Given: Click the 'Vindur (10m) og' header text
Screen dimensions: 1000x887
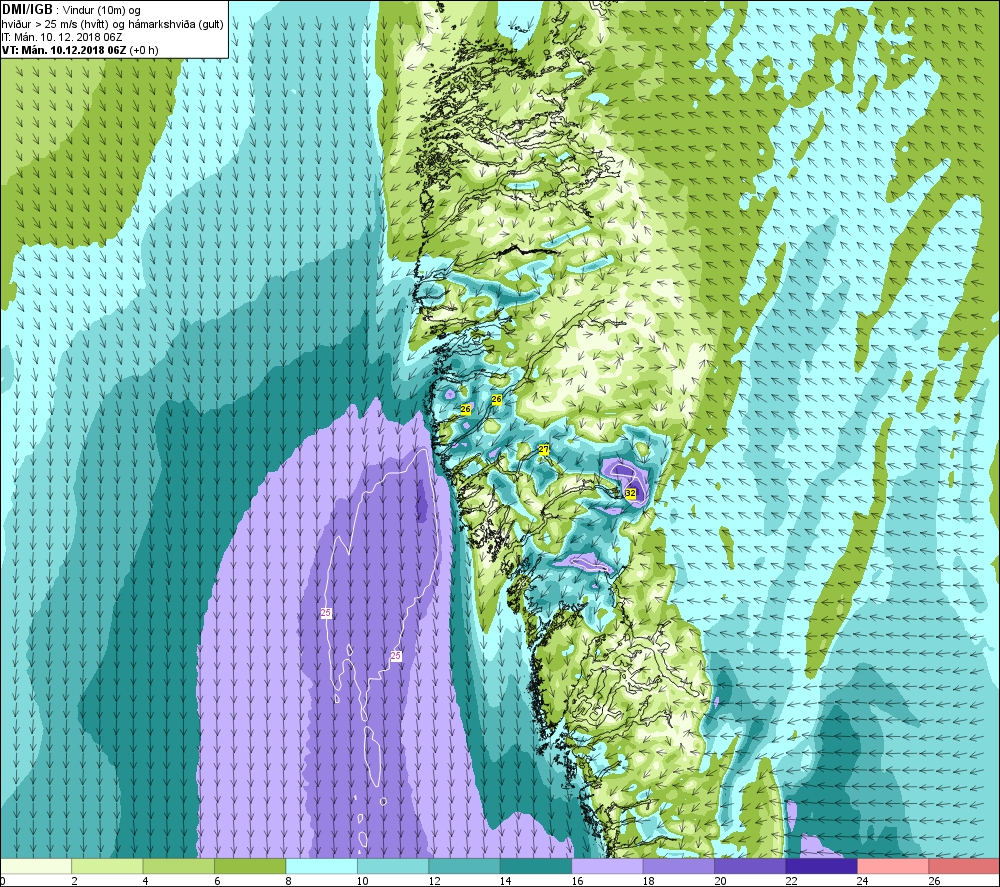Looking at the screenshot, I should pos(102,11).
